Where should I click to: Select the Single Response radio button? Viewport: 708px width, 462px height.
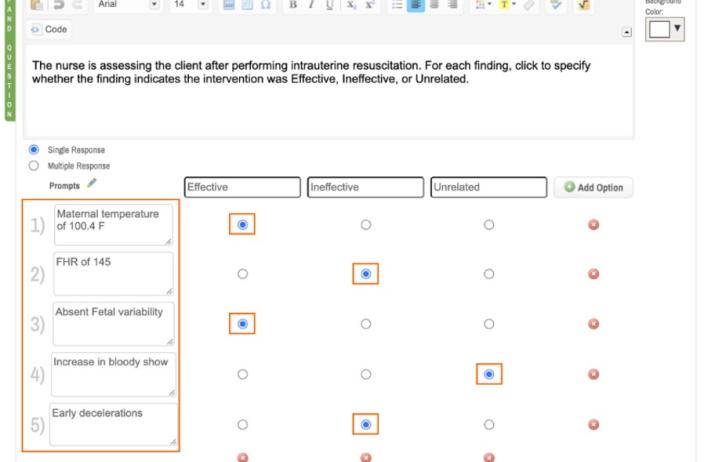34,150
